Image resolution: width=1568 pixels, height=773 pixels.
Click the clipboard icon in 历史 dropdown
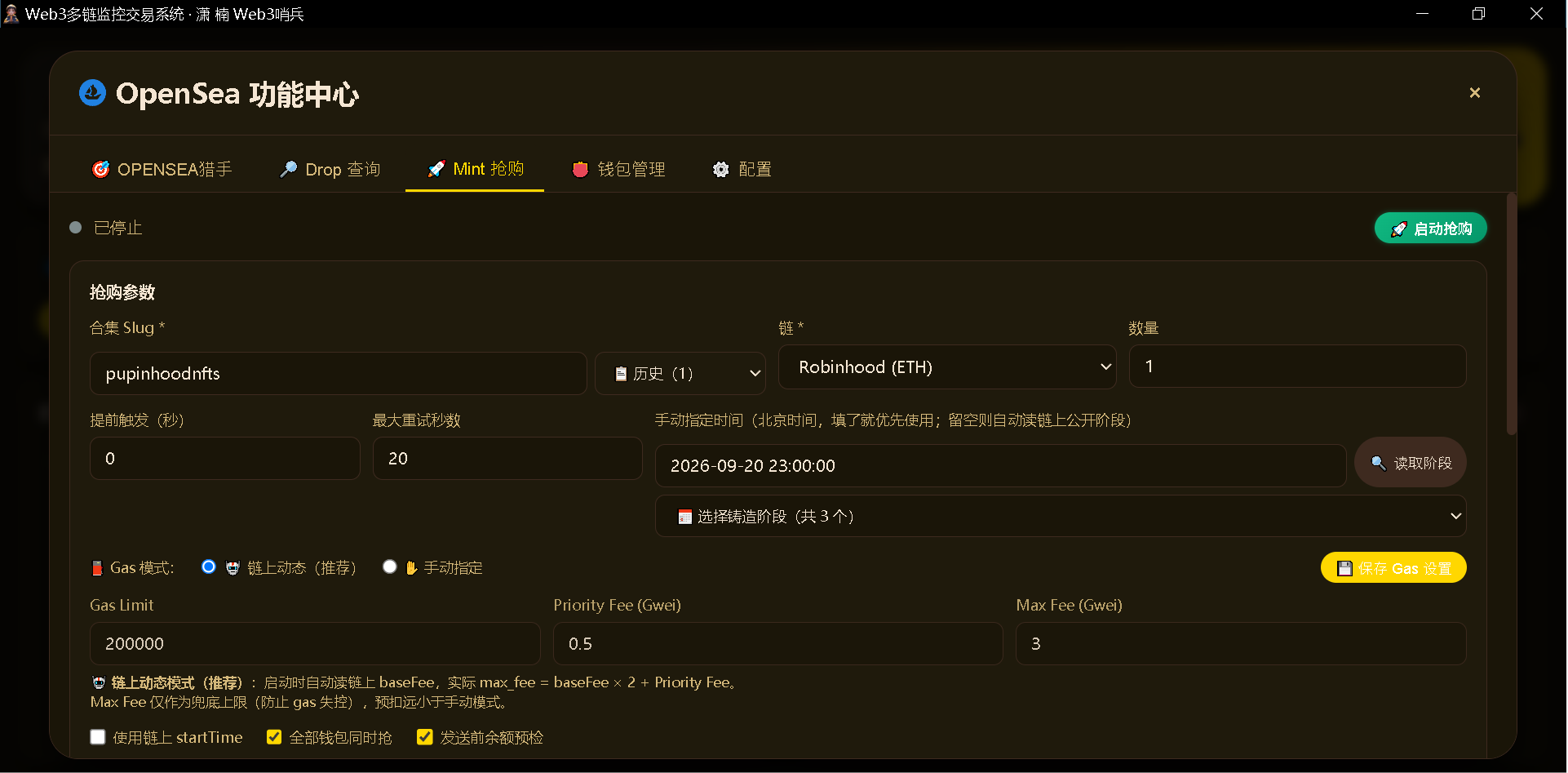click(621, 374)
